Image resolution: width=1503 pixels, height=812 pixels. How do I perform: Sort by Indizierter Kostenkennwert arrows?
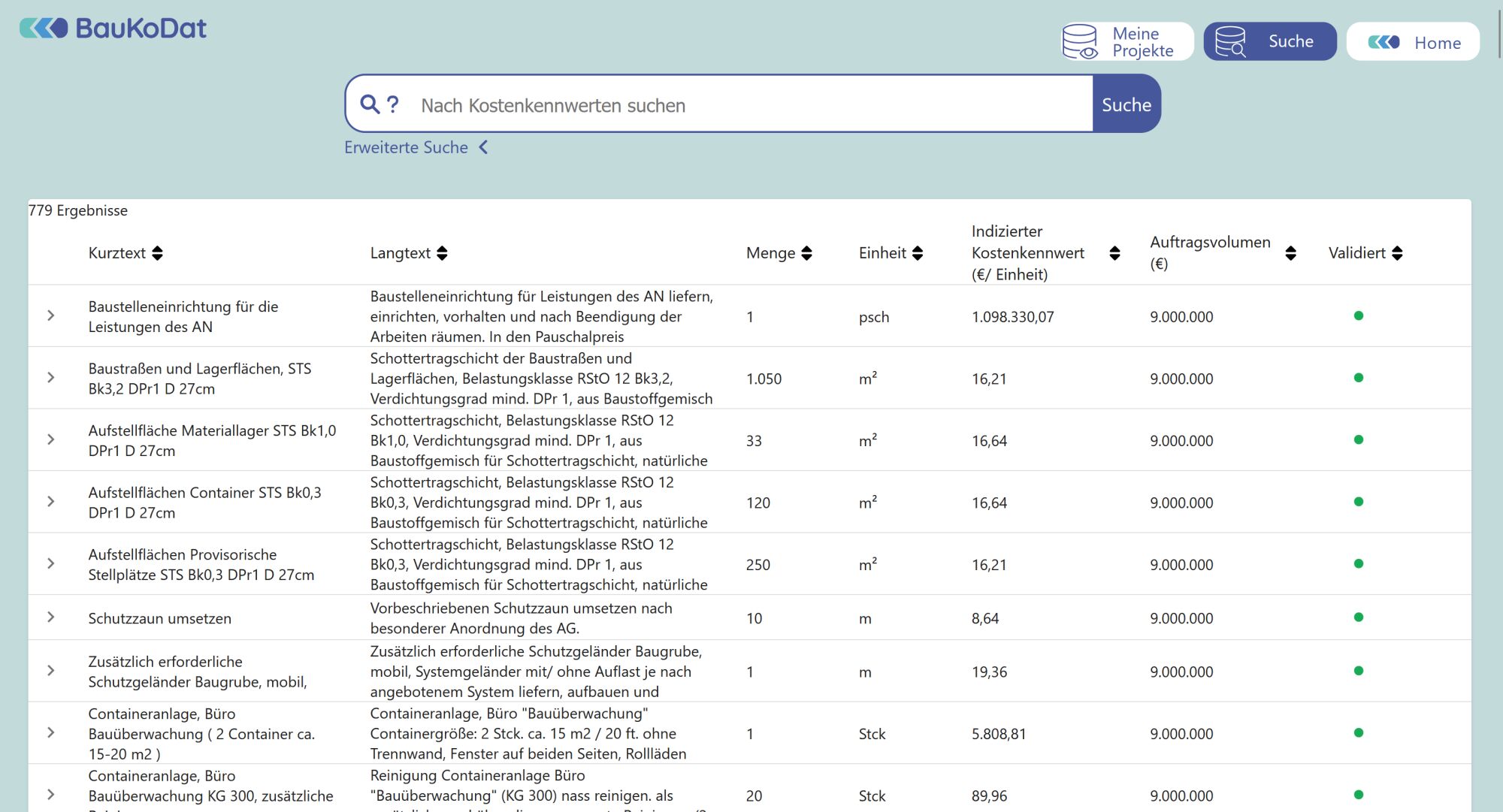pyautogui.click(x=1114, y=253)
